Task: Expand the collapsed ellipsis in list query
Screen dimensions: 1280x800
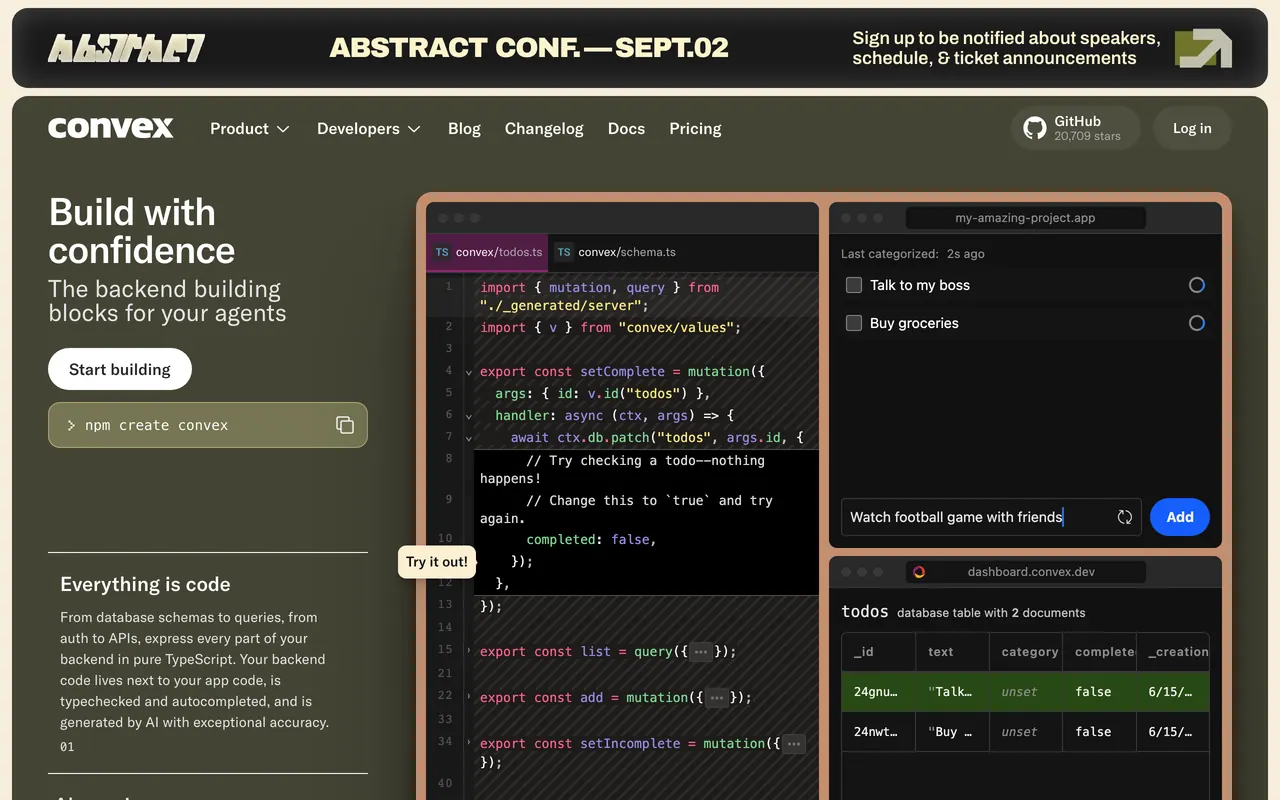Action: point(701,652)
